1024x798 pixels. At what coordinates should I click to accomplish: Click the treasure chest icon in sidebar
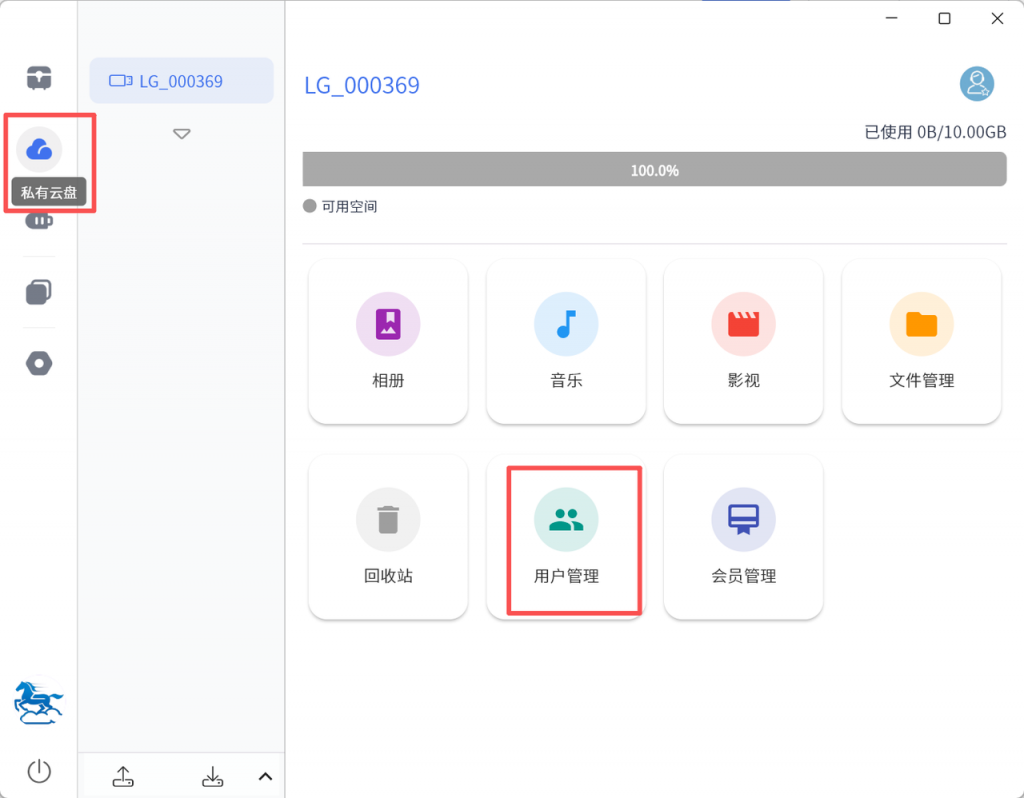[39, 78]
